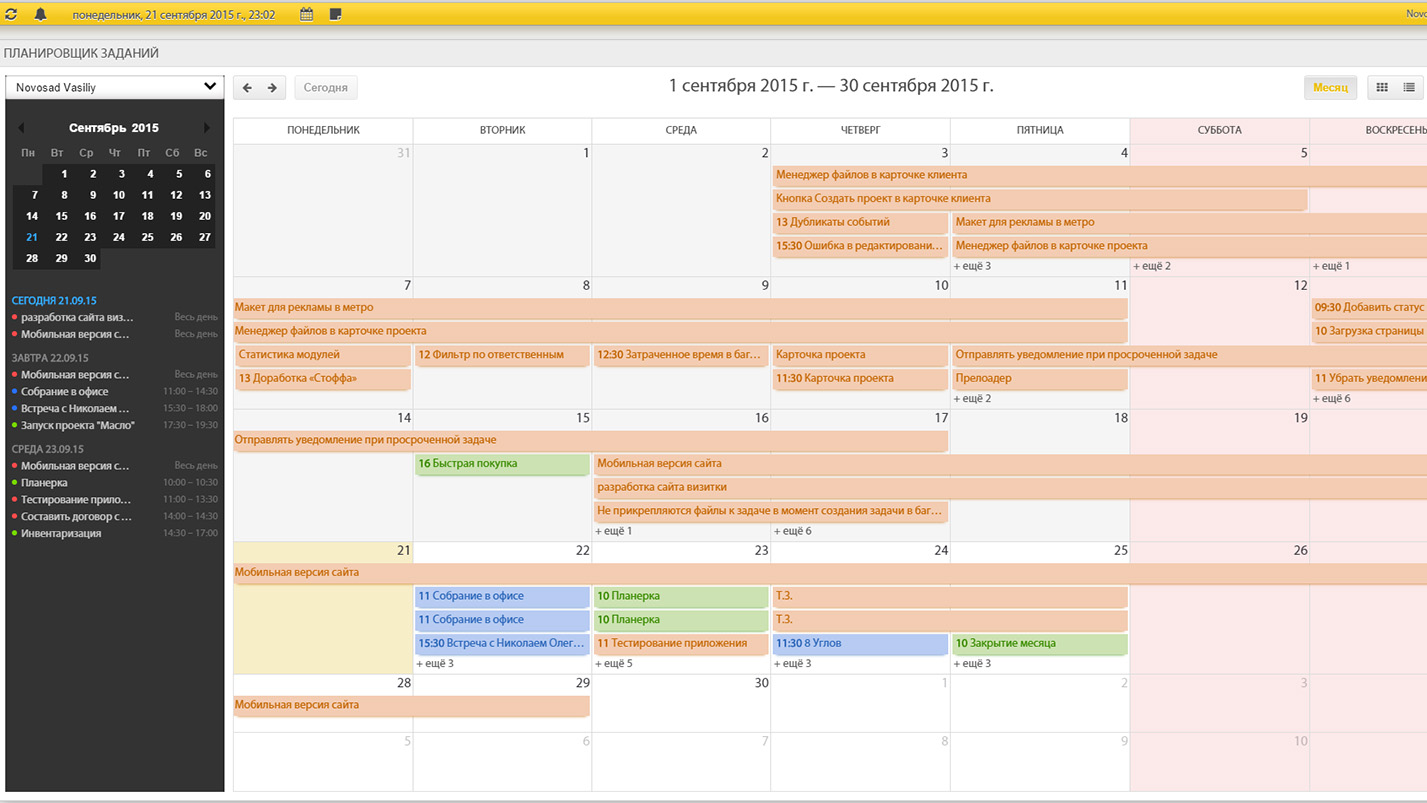Expand '+ ещё 1' on Wednesday 16
The width and height of the screenshot is (1427, 803).
point(614,531)
